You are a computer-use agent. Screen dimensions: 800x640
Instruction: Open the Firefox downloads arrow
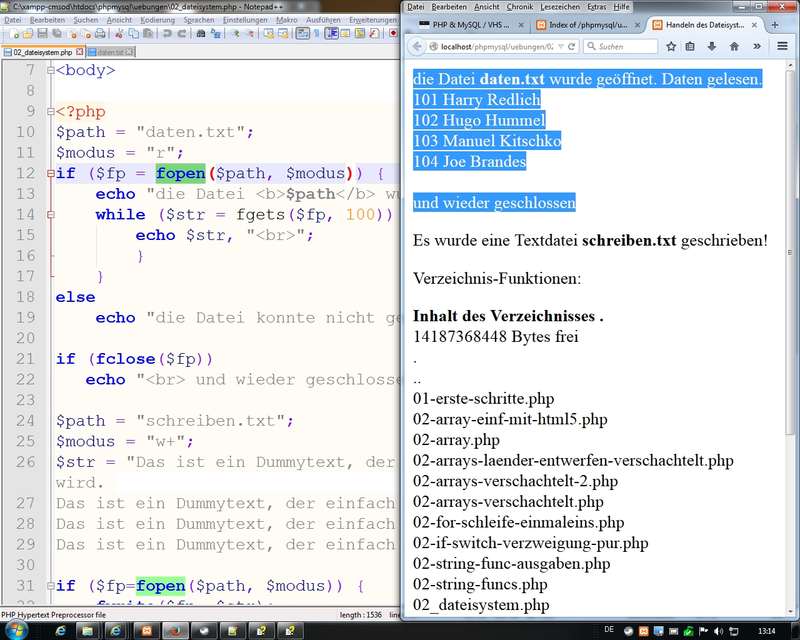[x=712, y=46]
